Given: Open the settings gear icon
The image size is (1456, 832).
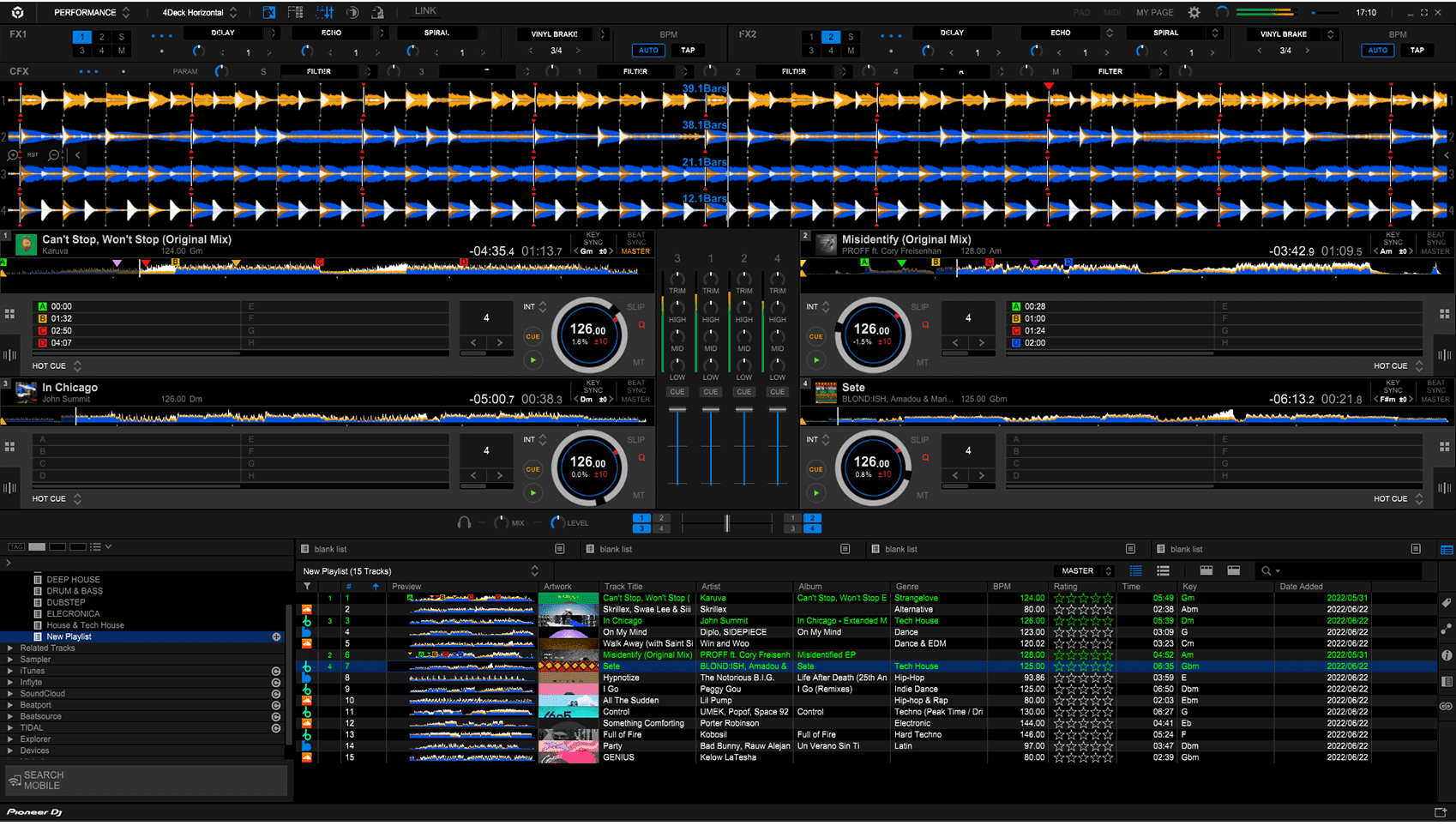Looking at the screenshot, I should tap(1194, 12).
